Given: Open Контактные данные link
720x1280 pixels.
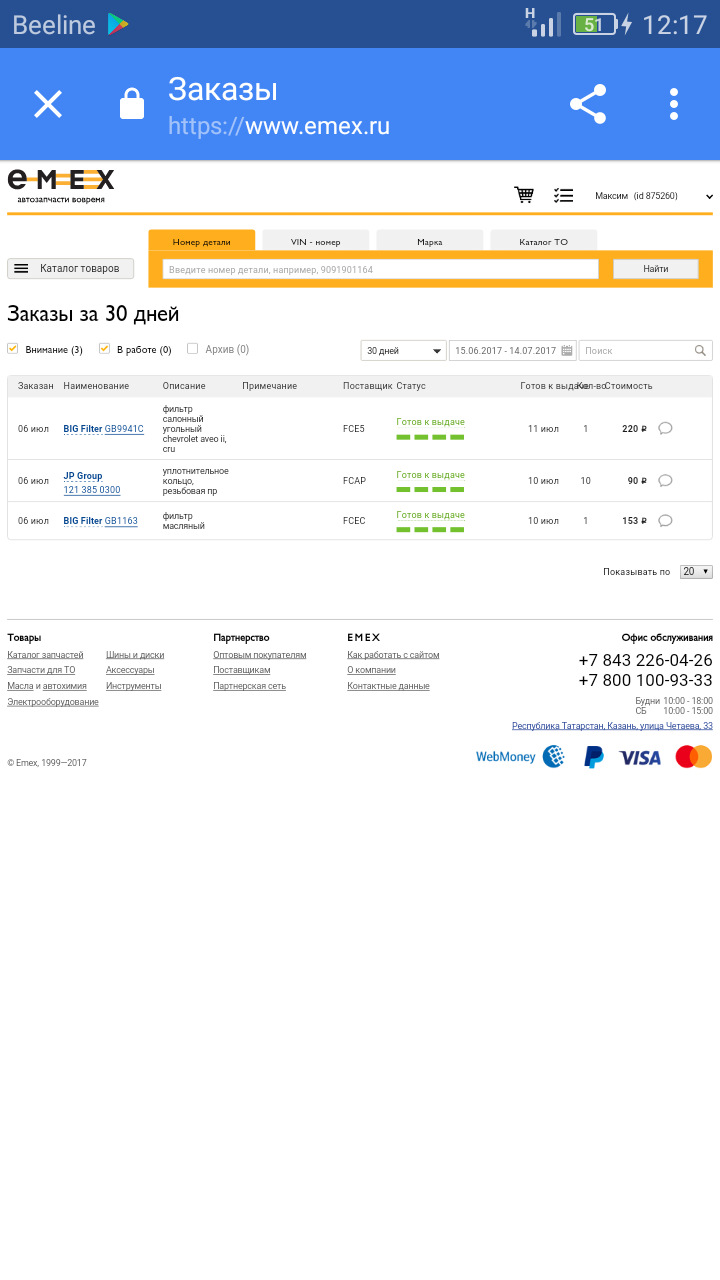Looking at the screenshot, I should (x=388, y=686).
